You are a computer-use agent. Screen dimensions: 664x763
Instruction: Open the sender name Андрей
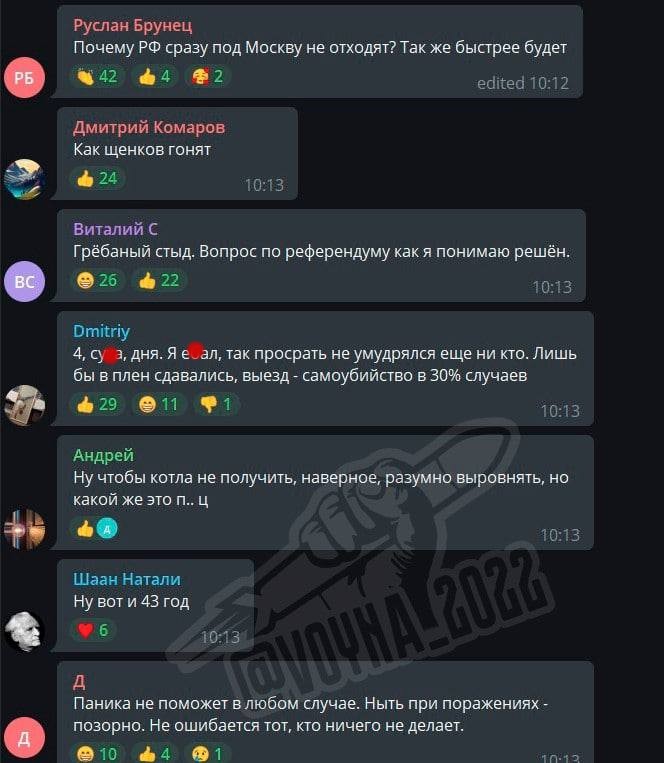(103, 455)
